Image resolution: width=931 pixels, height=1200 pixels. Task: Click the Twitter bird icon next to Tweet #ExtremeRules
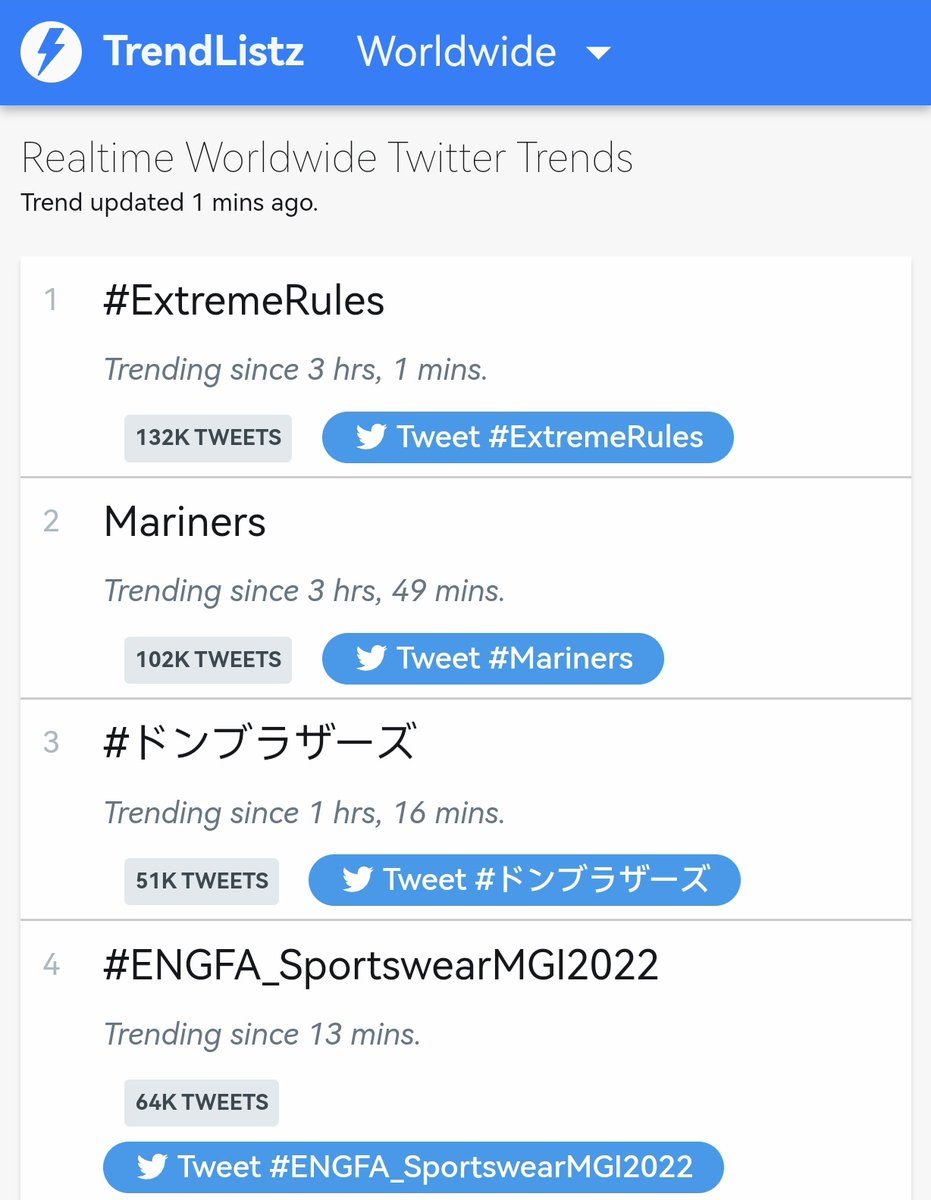coord(371,437)
